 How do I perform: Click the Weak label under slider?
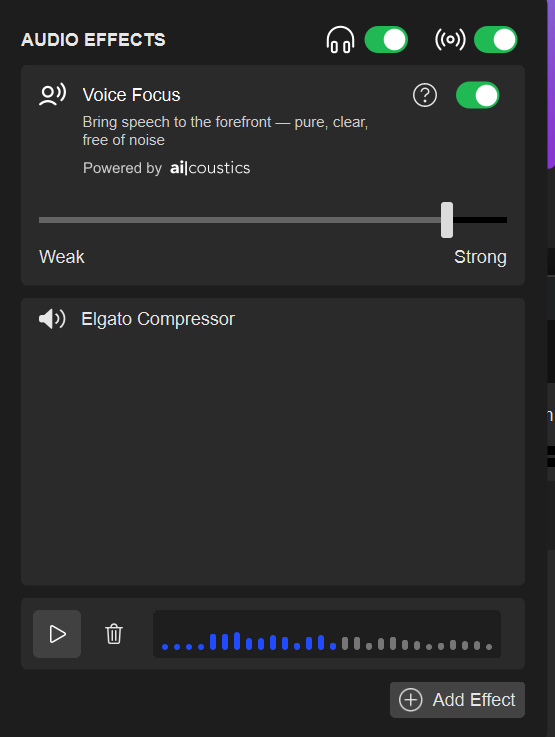click(x=62, y=257)
